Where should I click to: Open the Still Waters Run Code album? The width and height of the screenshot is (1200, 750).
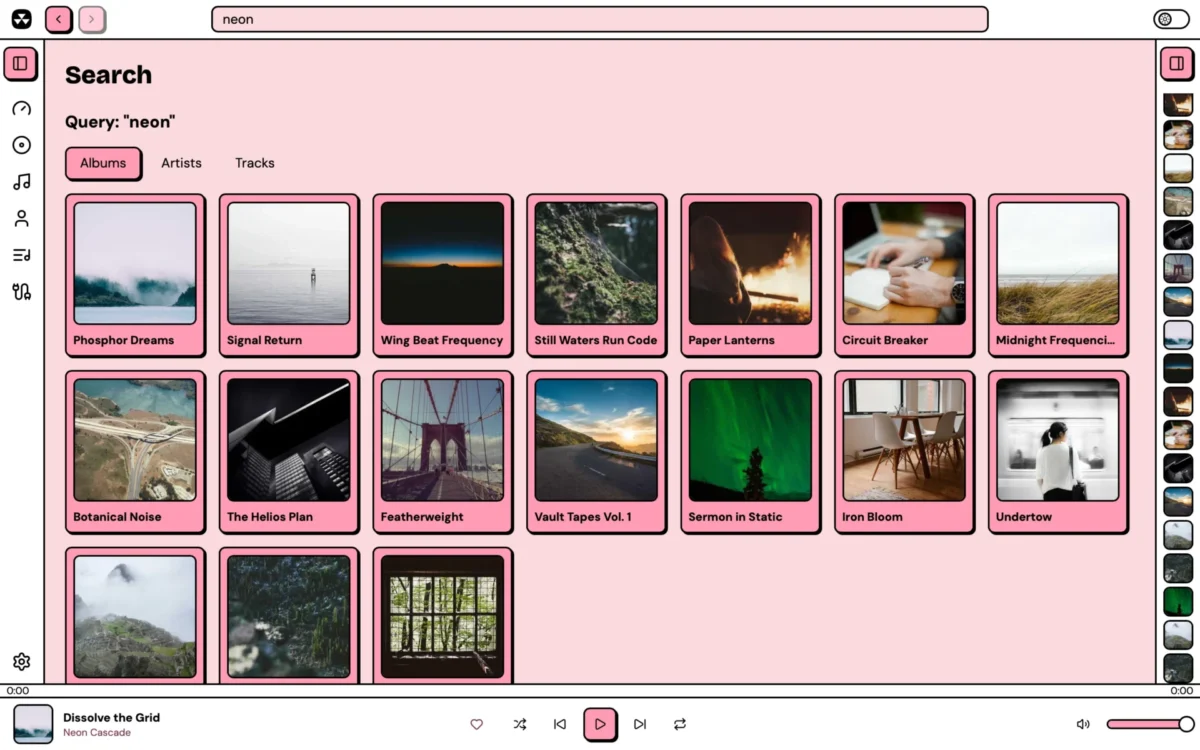tap(597, 275)
